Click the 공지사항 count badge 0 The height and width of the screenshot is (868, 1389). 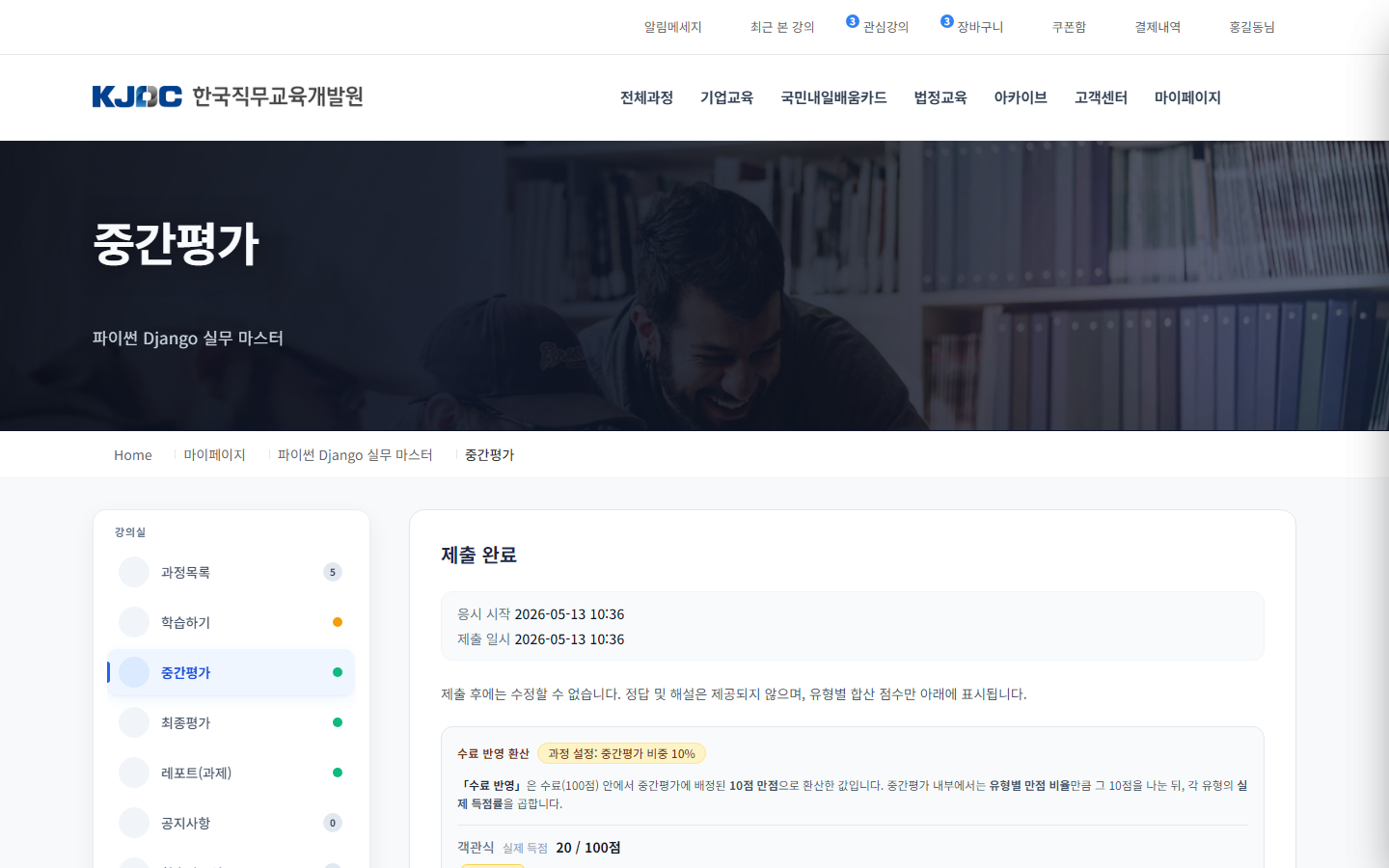tap(333, 823)
